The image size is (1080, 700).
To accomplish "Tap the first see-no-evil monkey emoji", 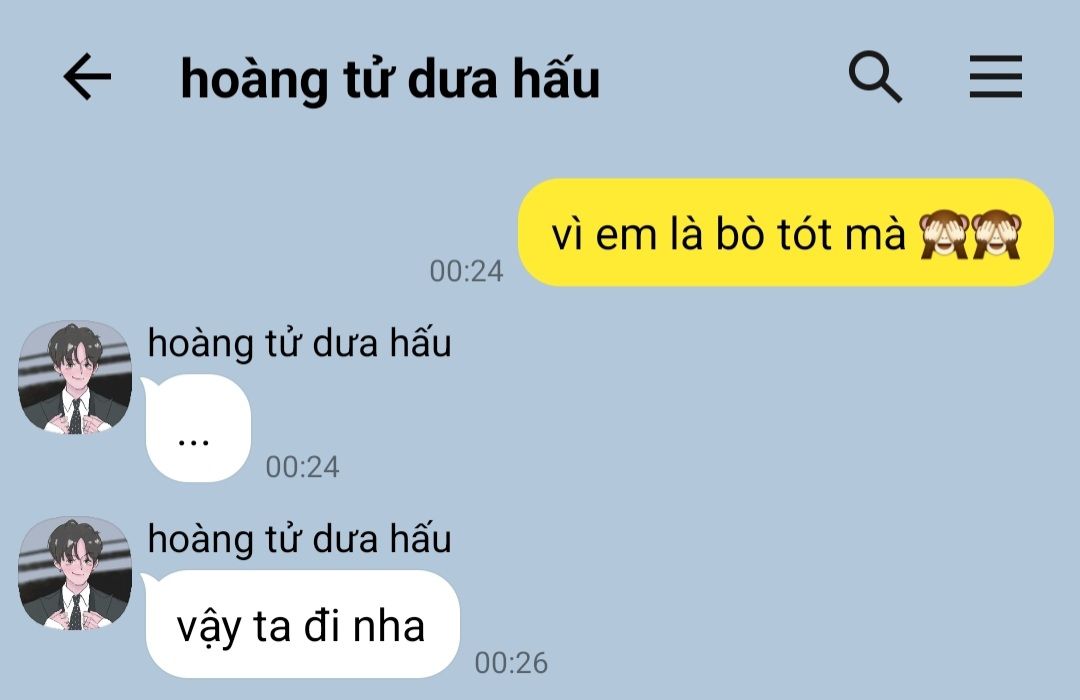I will click(x=944, y=234).
